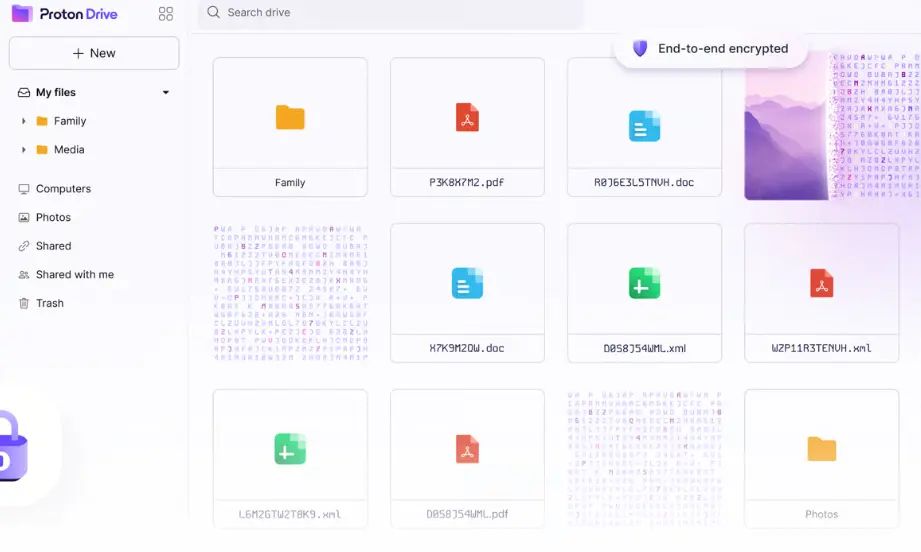
Task: Collapse the My files dropdown arrow
Action: click(x=166, y=92)
